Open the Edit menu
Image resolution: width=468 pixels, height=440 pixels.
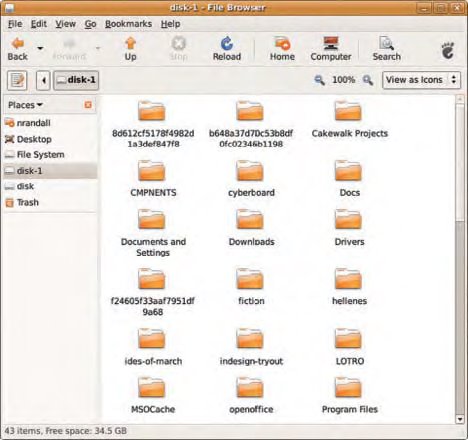[x=39, y=24]
